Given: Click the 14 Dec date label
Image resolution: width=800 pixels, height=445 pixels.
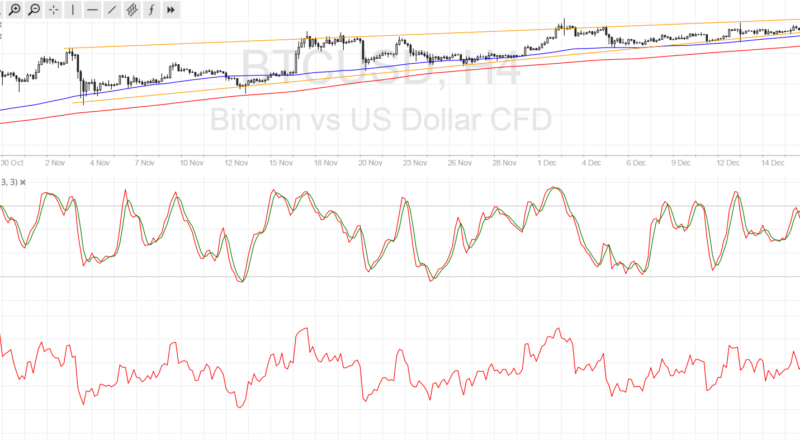Looking at the screenshot, I should (773, 163).
